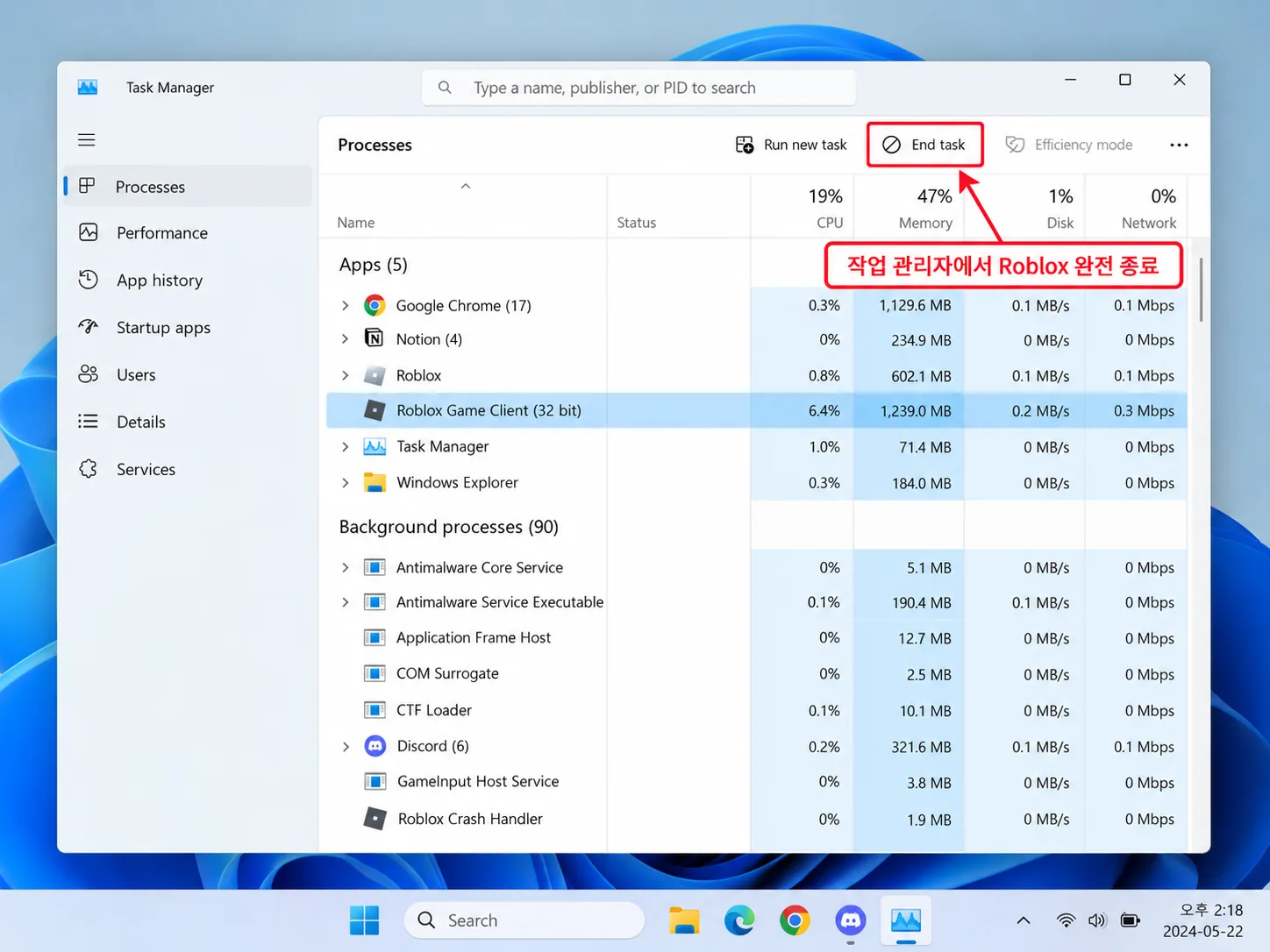Screen dimensions: 1270x952
Task: Sort processes by Disk usage
Action: click(1024, 207)
